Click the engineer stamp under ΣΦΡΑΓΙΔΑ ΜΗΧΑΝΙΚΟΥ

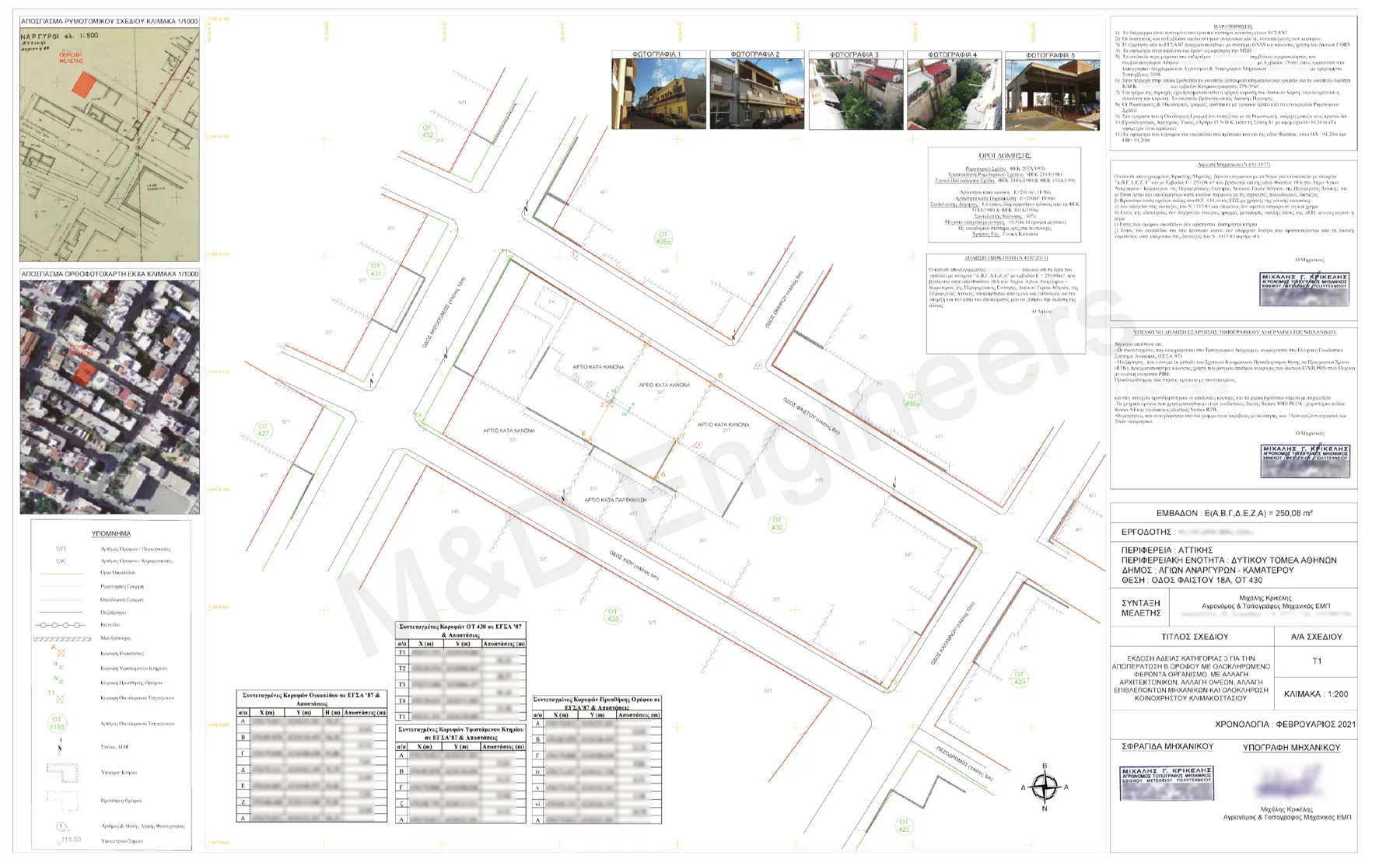1166,783
